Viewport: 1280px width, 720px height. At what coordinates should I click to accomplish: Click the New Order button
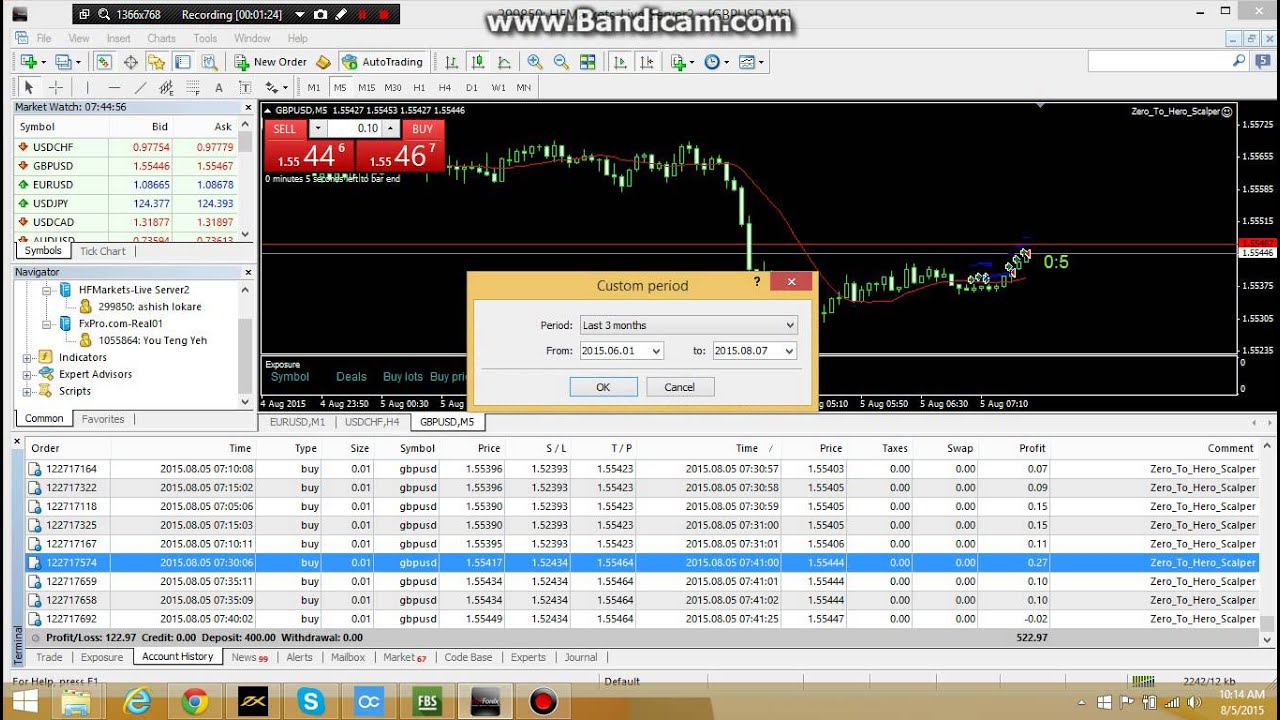click(271, 62)
